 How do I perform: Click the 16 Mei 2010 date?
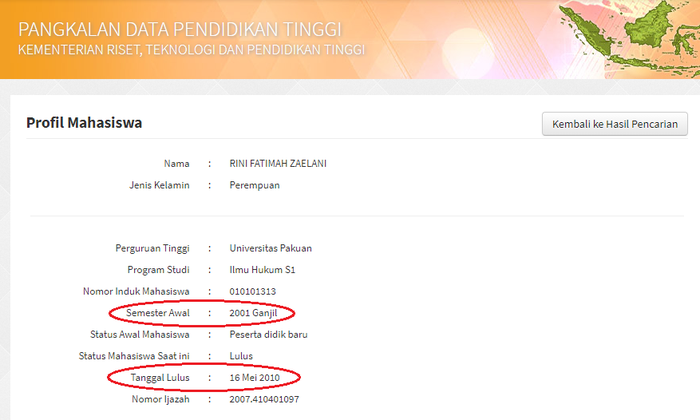(x=254, y=378)
